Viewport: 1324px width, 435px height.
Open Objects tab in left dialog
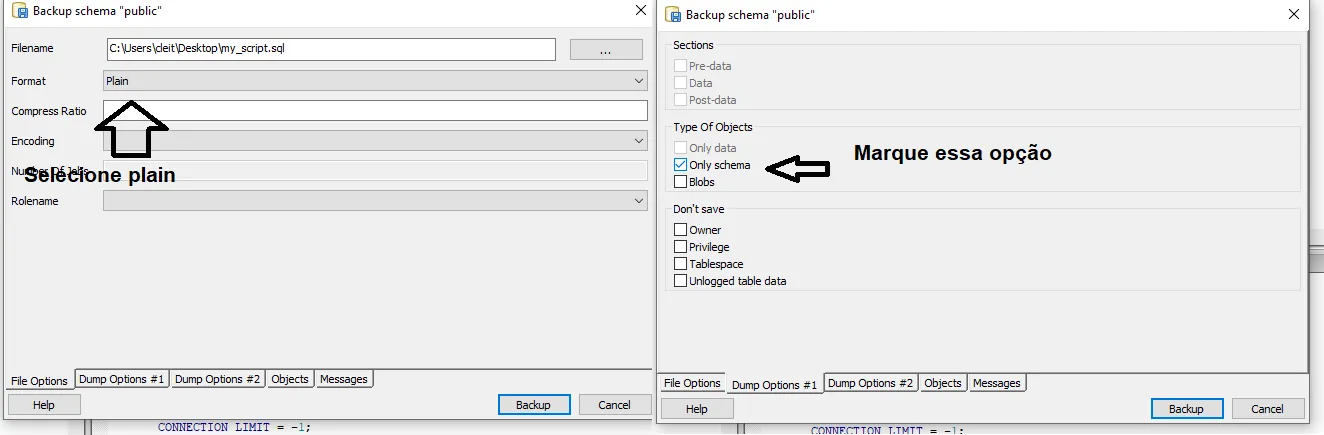[291, 380]
